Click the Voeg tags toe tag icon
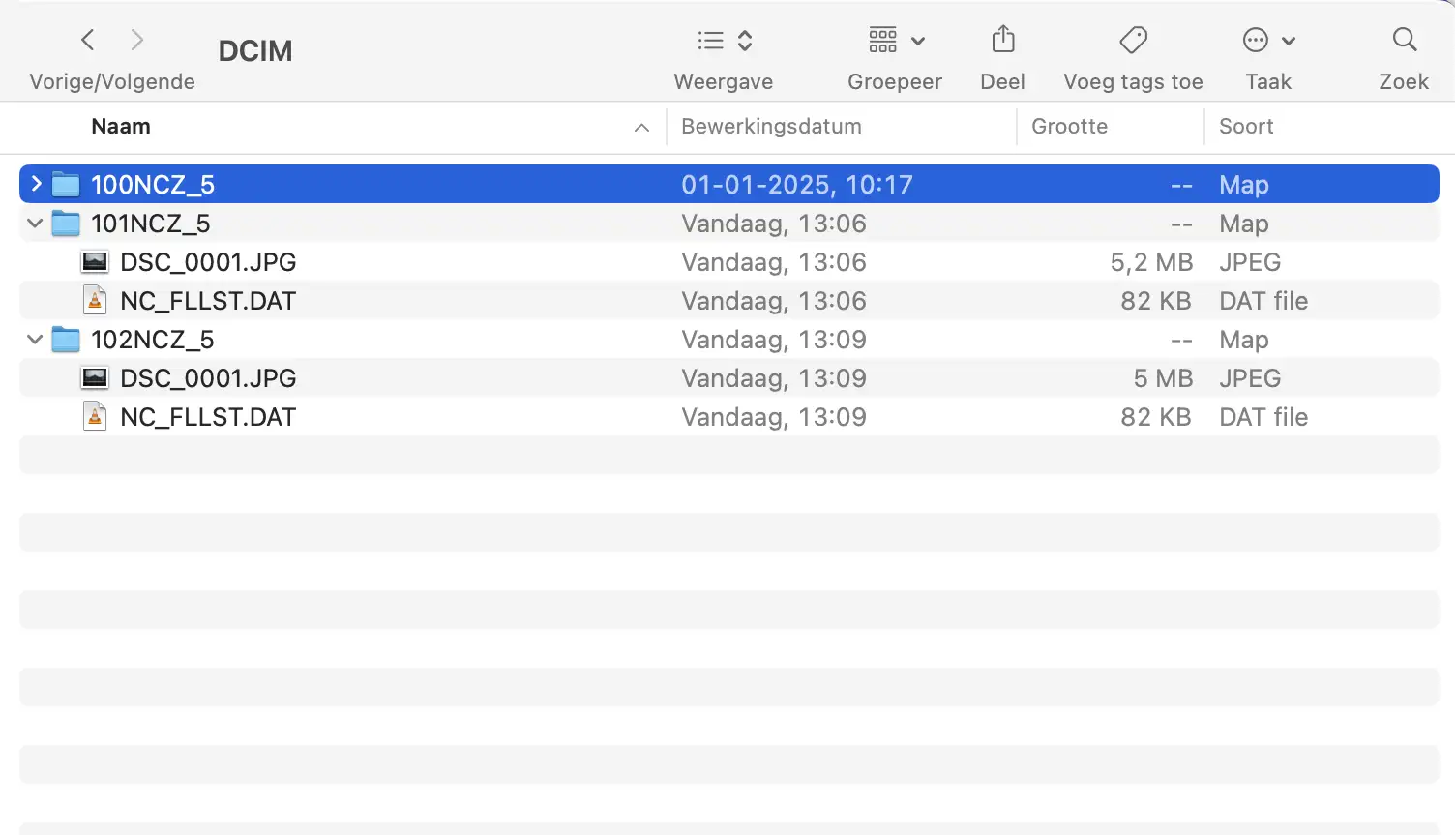1456x835 pixels. (1133, 41)
